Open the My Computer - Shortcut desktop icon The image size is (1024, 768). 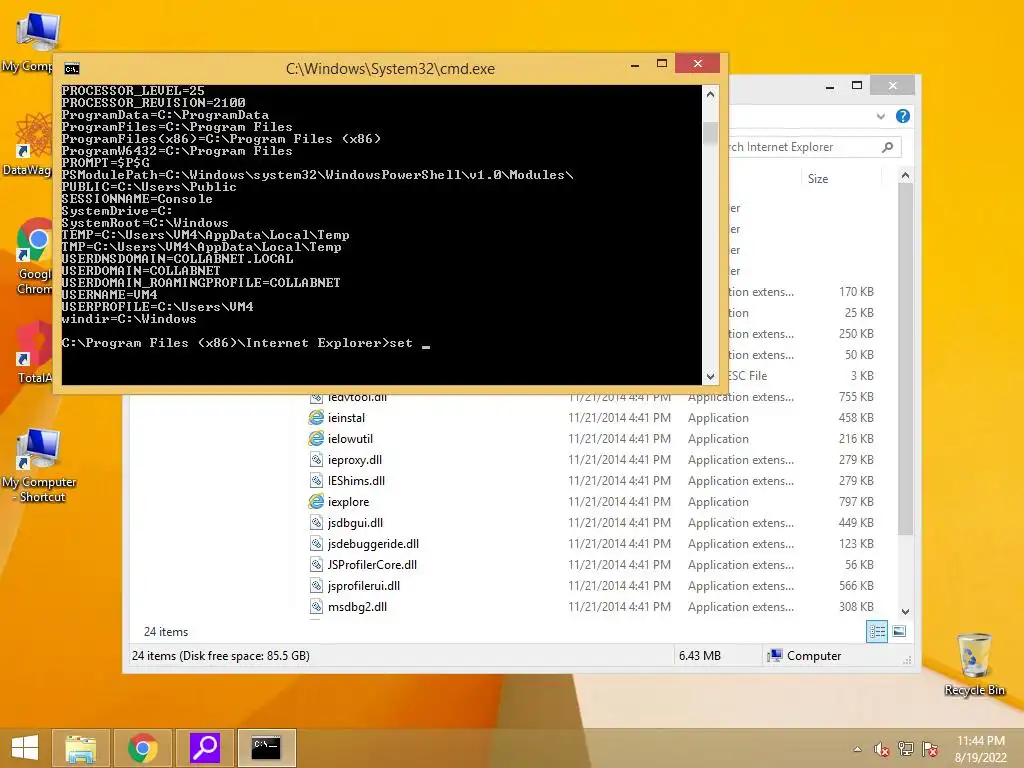[39, 466]
